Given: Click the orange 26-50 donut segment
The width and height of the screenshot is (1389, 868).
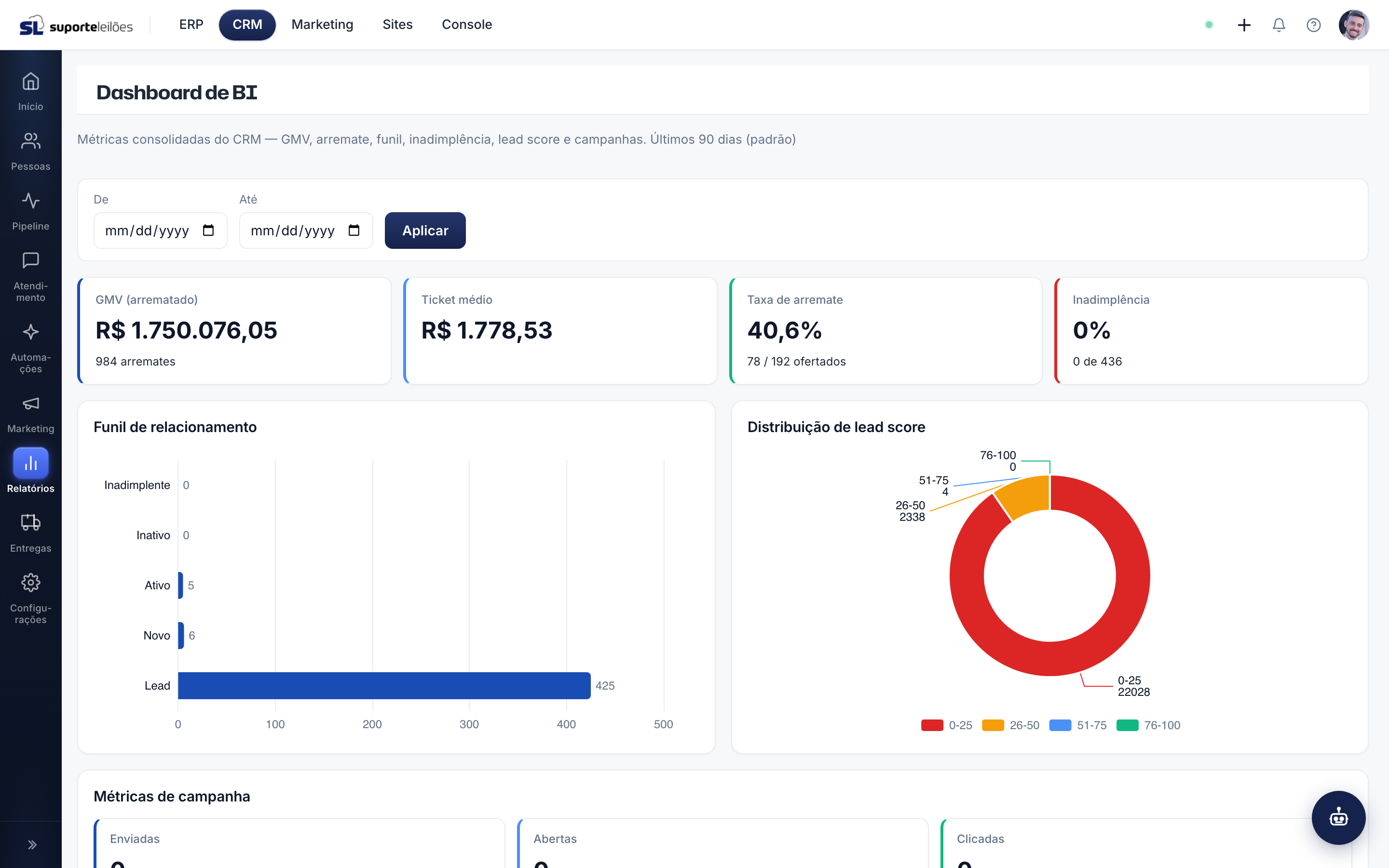Looking at the screenshot, I should (1025, 496).
